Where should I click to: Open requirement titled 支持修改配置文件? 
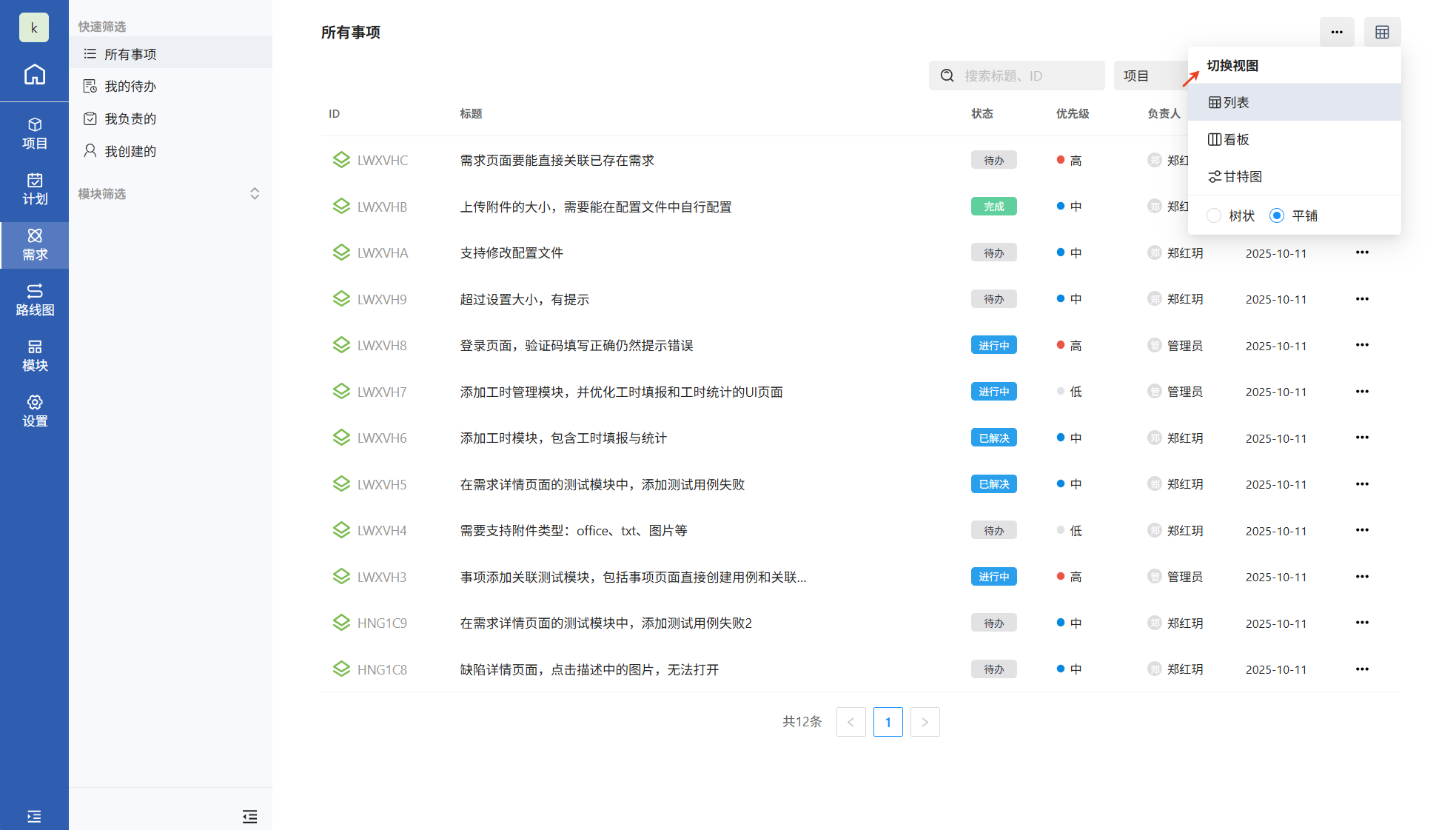pos(511,253)
